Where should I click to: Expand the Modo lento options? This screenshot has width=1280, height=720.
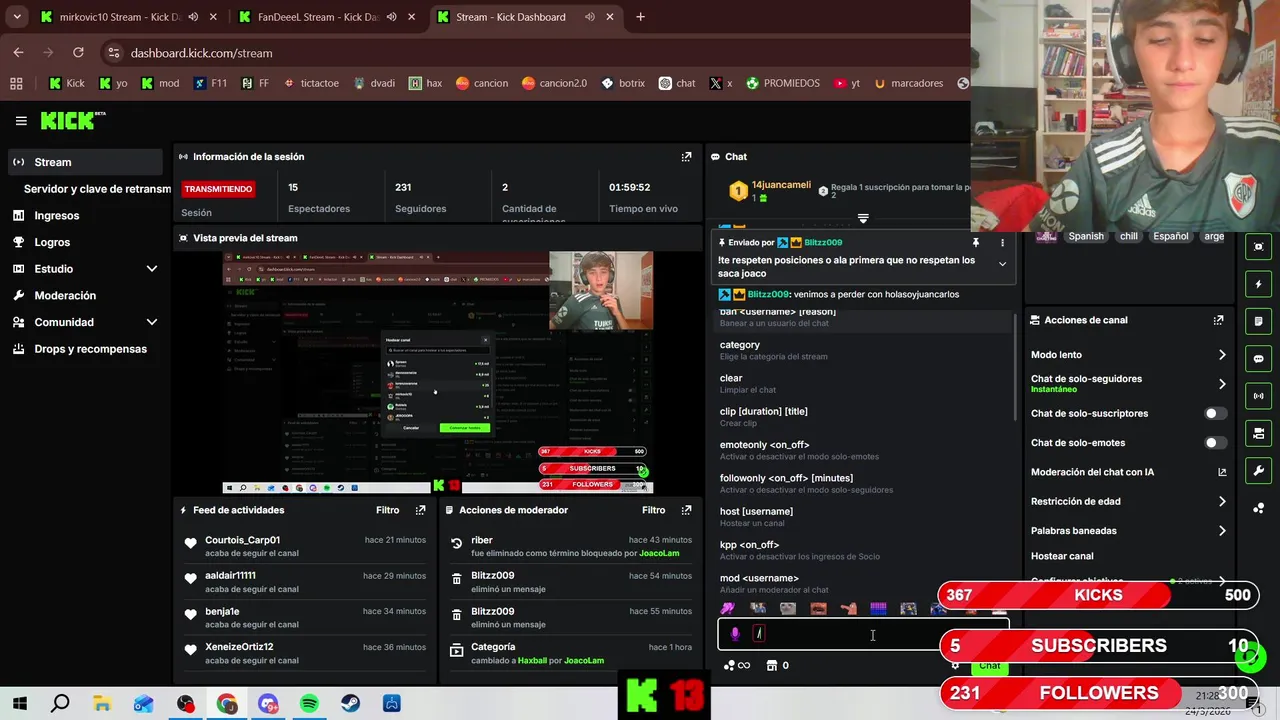(1222, 355)
